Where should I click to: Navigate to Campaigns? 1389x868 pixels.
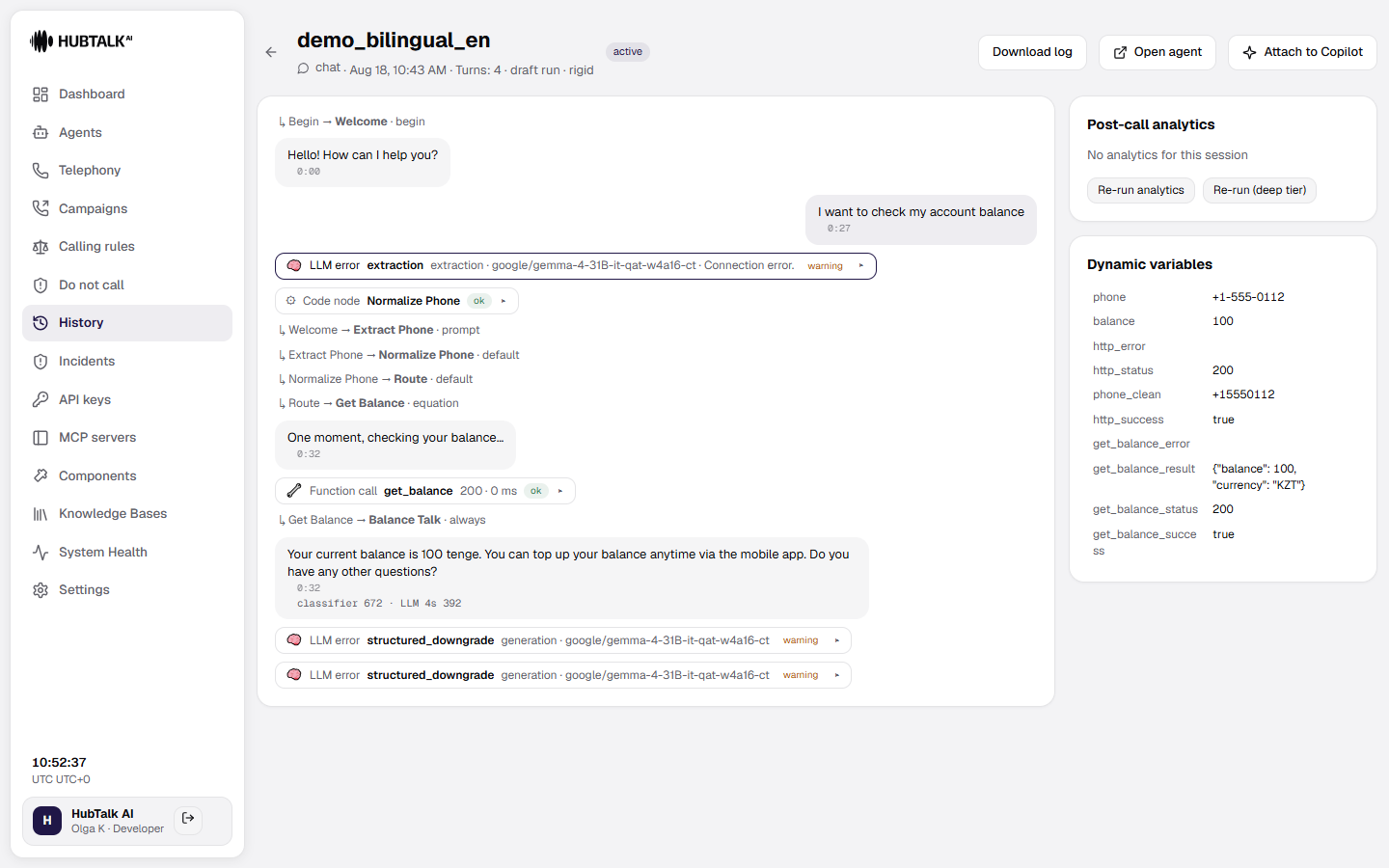[126, 208]
